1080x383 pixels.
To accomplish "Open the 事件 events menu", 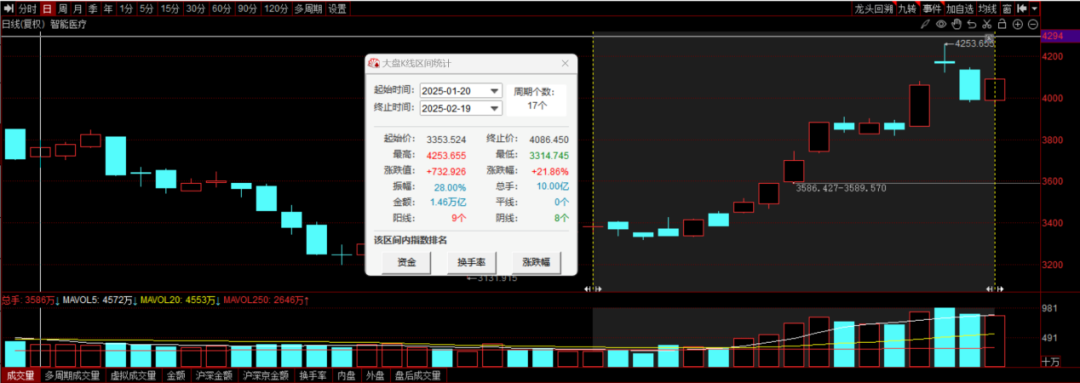I will pyautogui.click(x=931, y=9).
